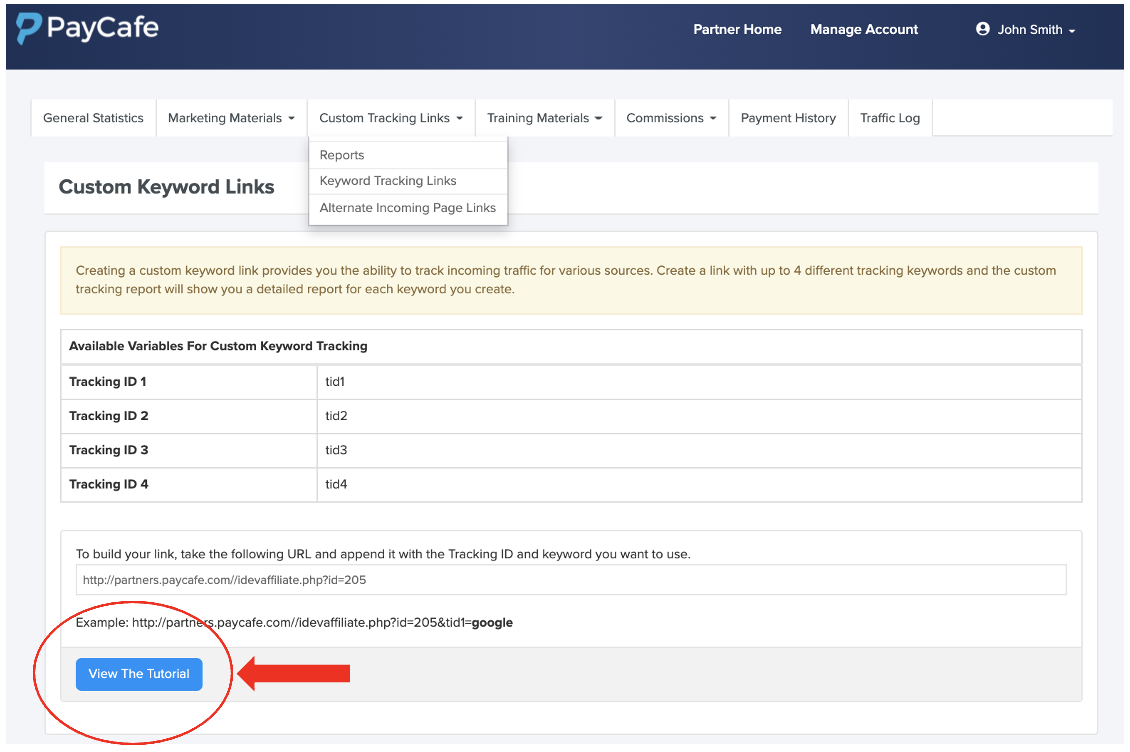
Task: Click the View The Tutorial button
Action: click(x=139, y=674)
